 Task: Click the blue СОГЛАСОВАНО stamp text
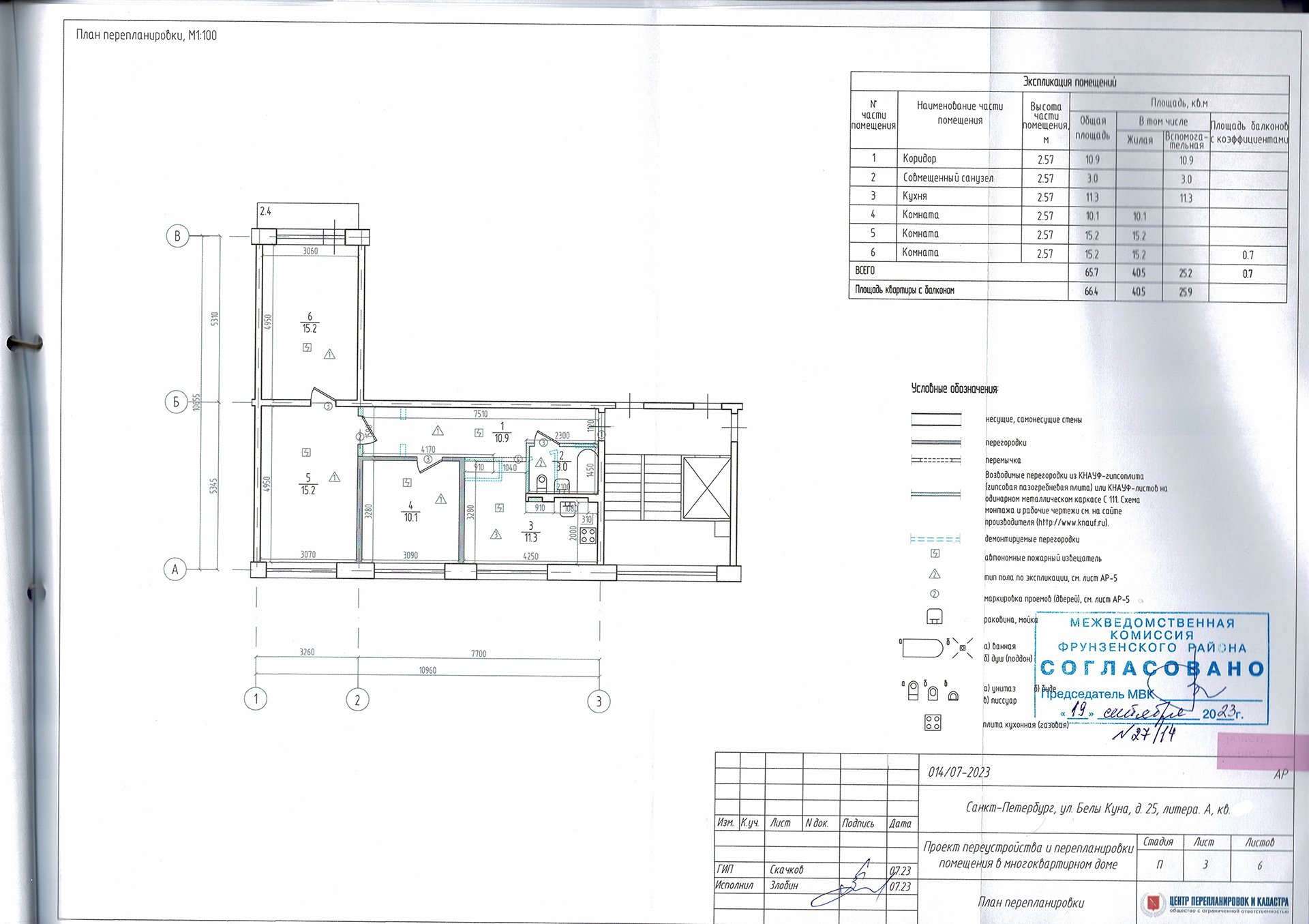click(x=1152, y=668)
